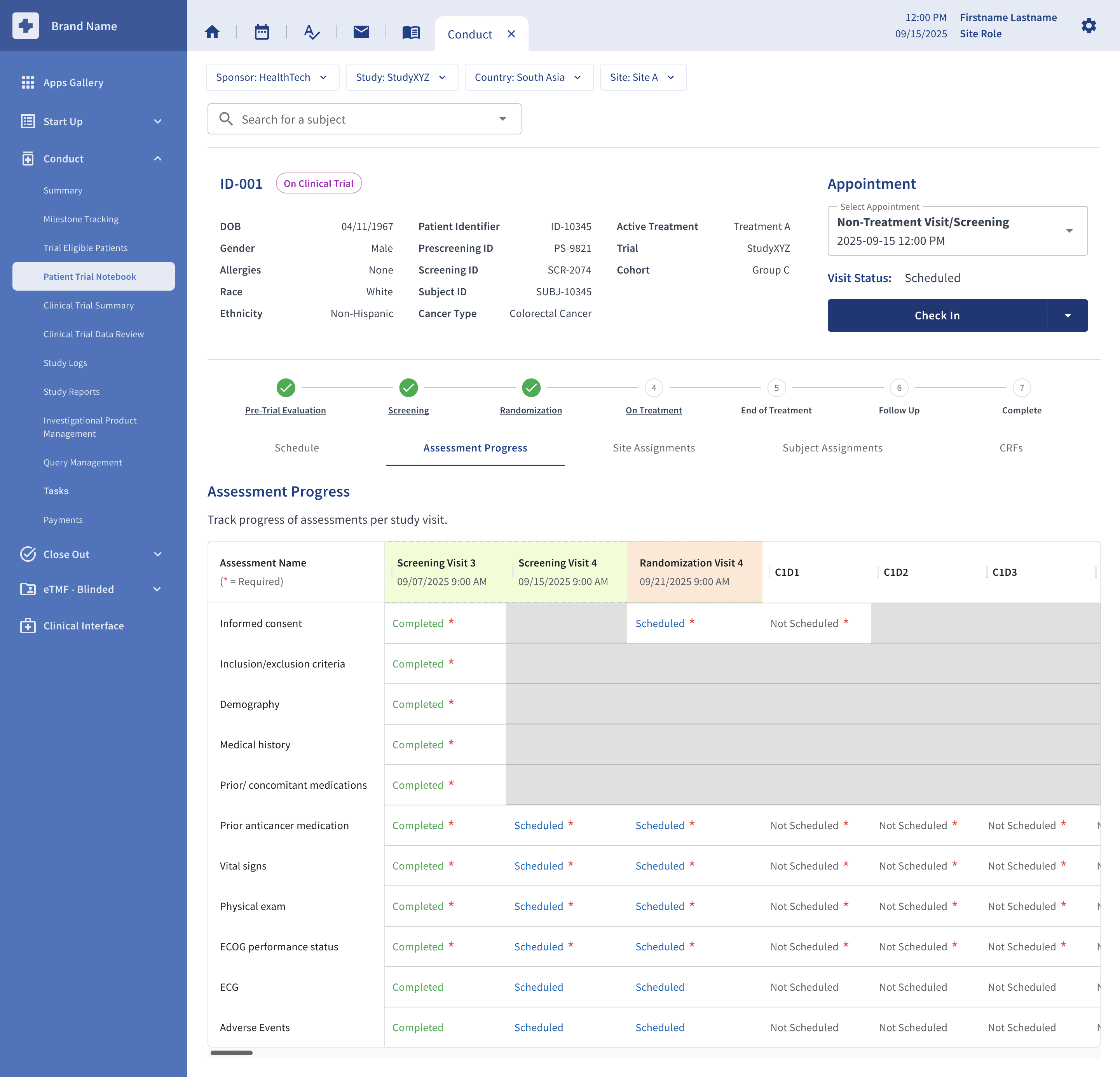The height and width of the screenshot is (1077, 1120).
Task: Open Check In button's dropdown arrow
Action: (x=1068, y=315)
